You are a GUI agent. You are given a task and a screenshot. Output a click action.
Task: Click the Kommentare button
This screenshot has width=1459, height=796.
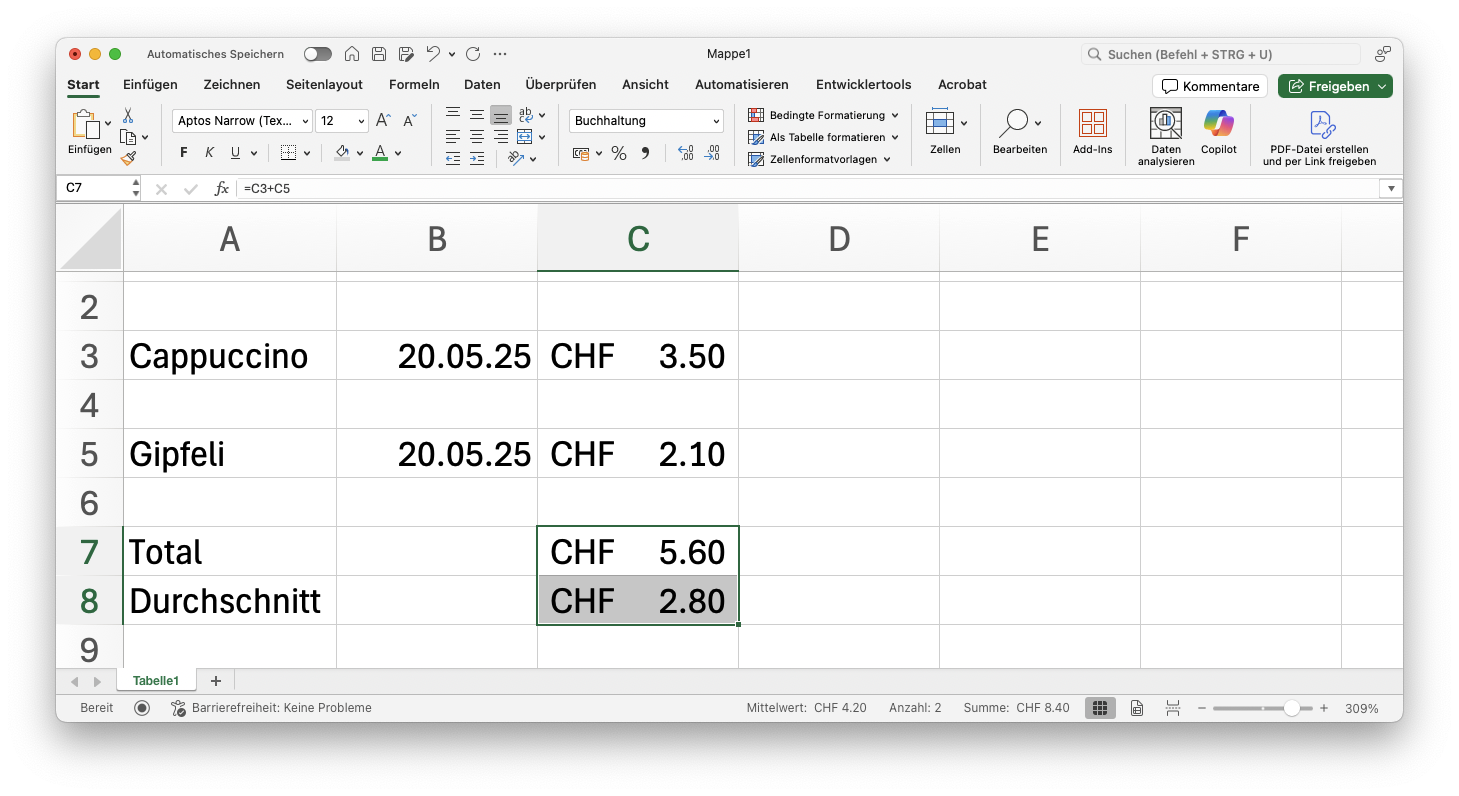[x=1210, y=86]
